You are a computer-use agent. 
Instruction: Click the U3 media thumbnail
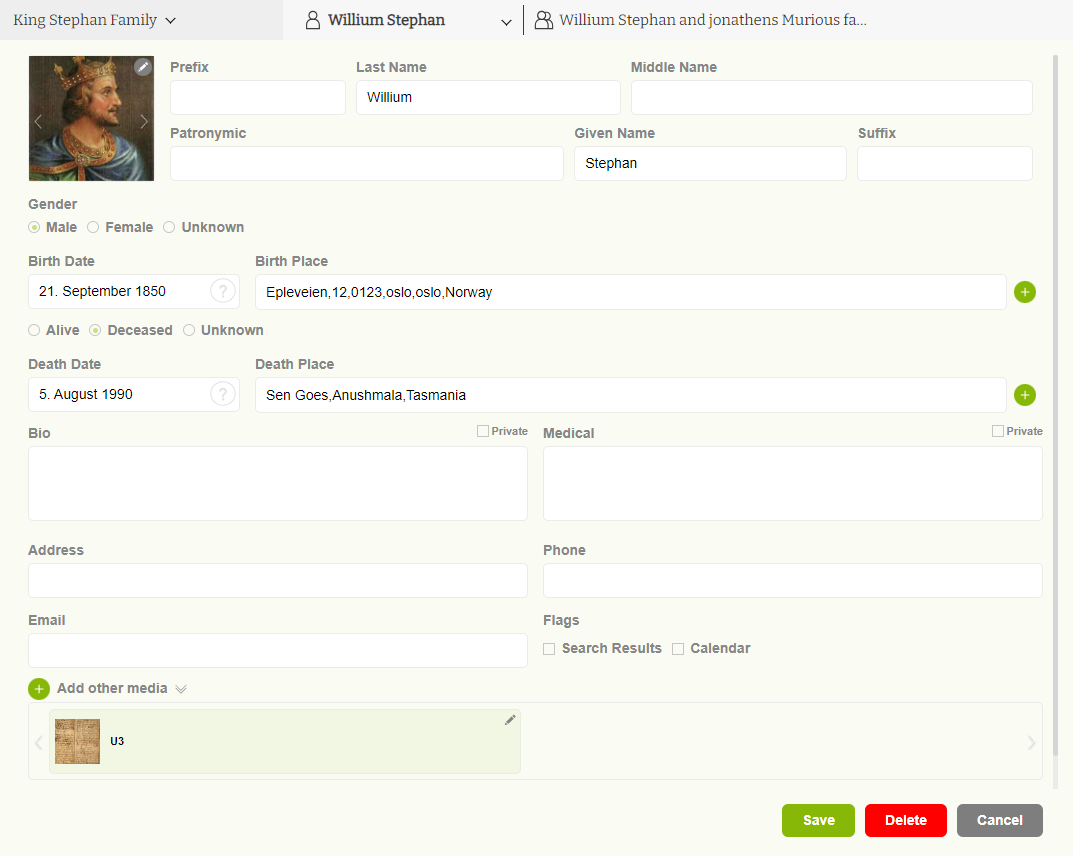pyautogui.click(x=77, y=741)
